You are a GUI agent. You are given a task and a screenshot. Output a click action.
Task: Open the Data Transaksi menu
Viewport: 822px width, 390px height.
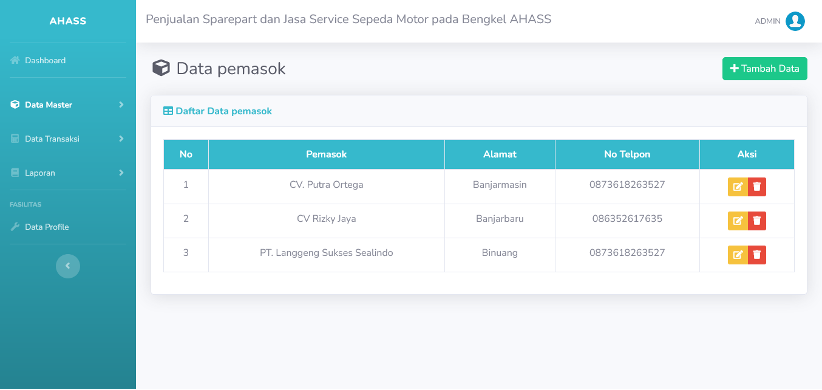click(x=68, y=139)
